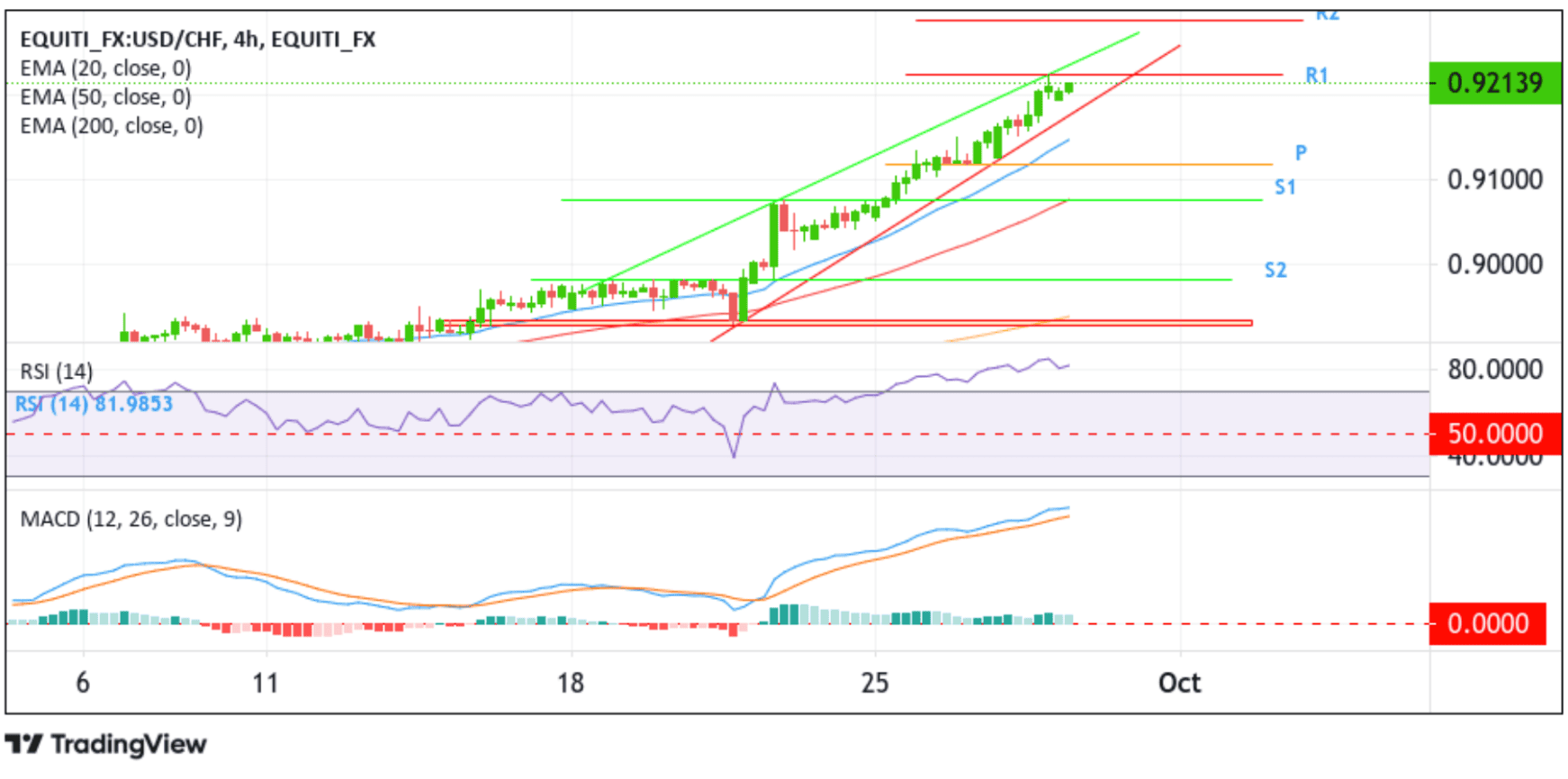Click the RSI (14) 81.9853 value label
Viewport: 1568px width, 779px height.
(94, 404)
